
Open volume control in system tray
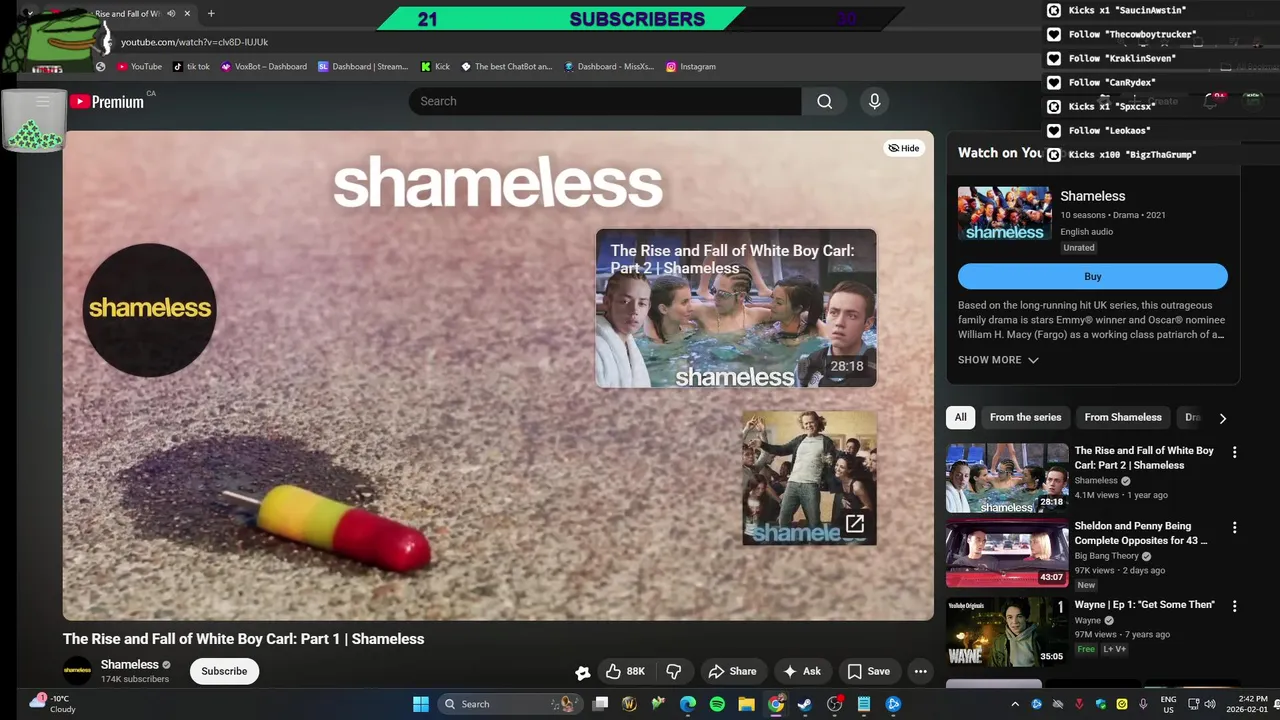[1210, 704]
